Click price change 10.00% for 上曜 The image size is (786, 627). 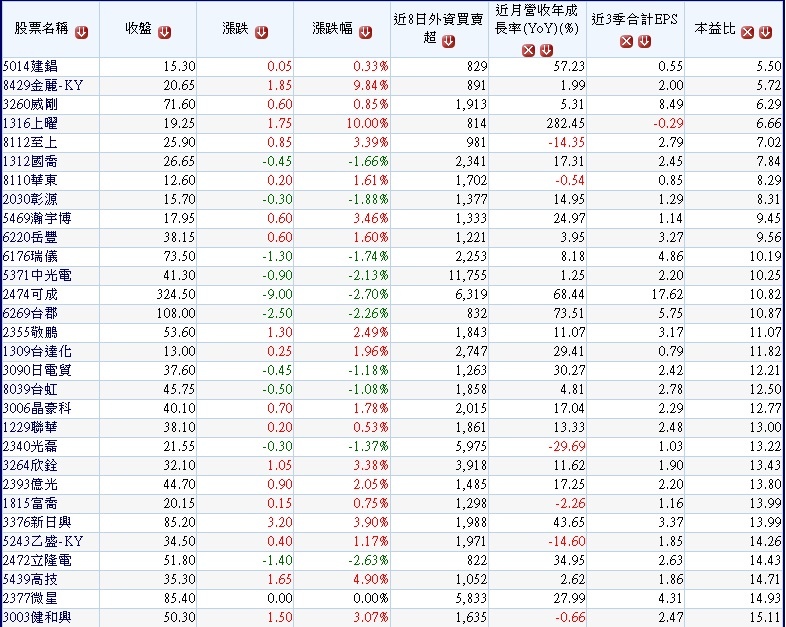(367, 123)
